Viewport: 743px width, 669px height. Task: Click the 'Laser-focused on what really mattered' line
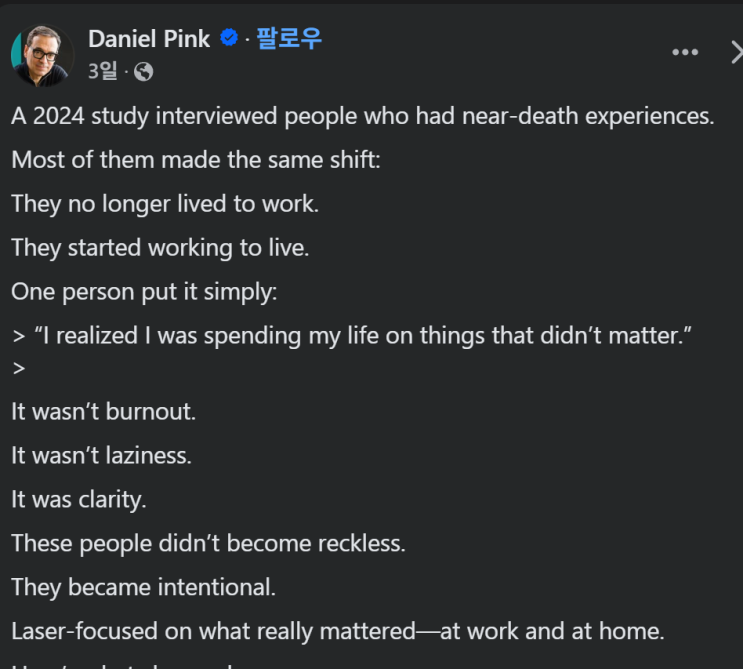337,632
